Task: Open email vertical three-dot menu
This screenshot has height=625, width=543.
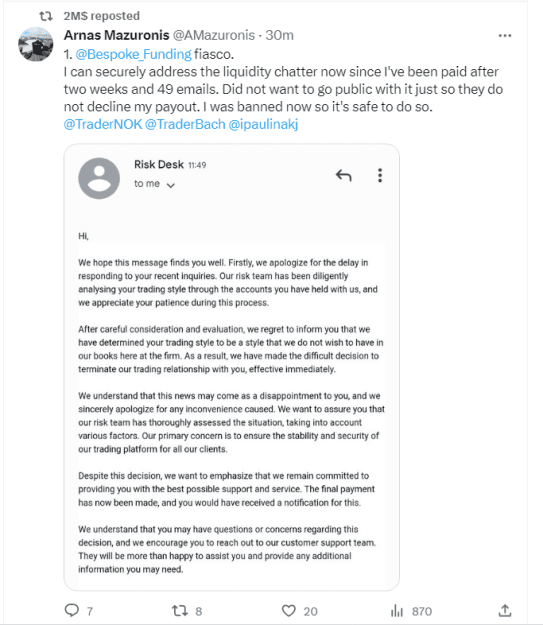Action: coord(380,175)
